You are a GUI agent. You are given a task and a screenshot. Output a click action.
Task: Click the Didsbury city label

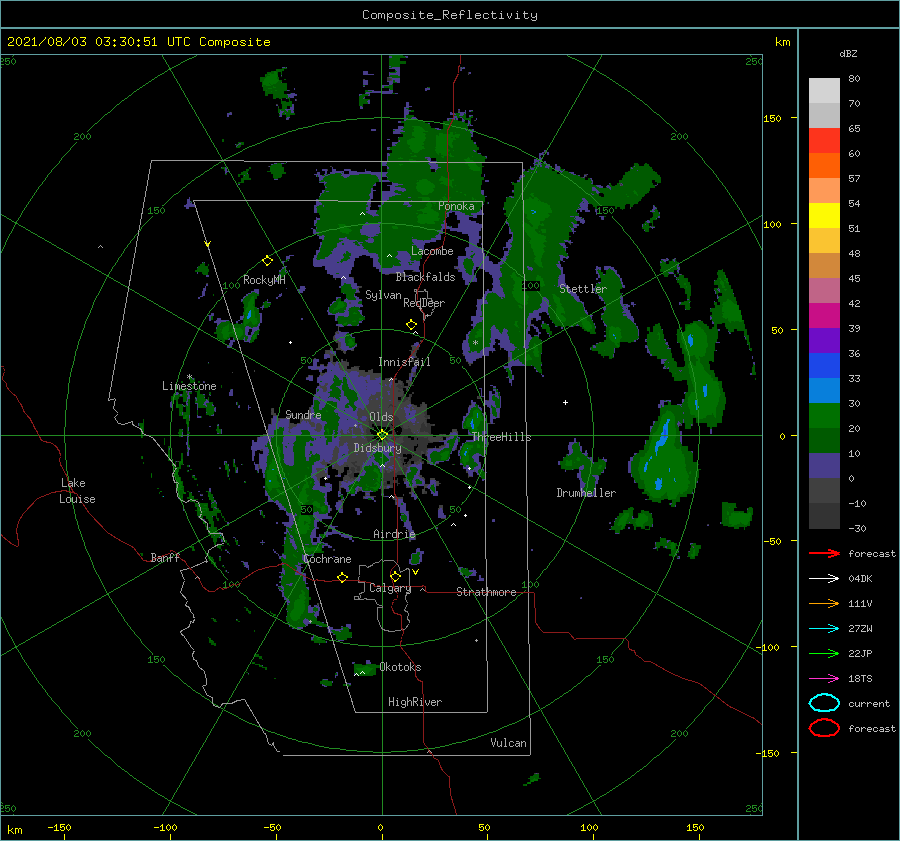(377, 448)
